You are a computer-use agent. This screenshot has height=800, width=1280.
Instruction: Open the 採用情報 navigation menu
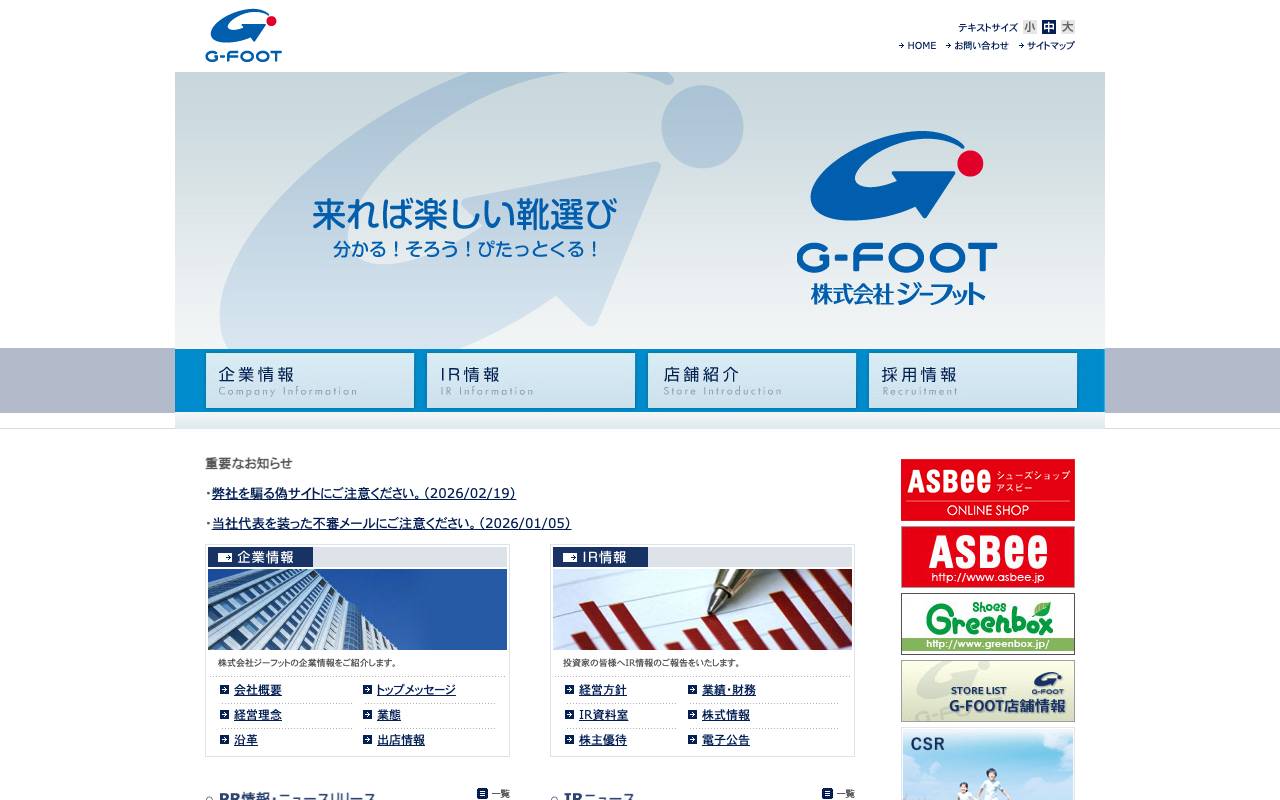pyautogui.click(x=972, y=380)
